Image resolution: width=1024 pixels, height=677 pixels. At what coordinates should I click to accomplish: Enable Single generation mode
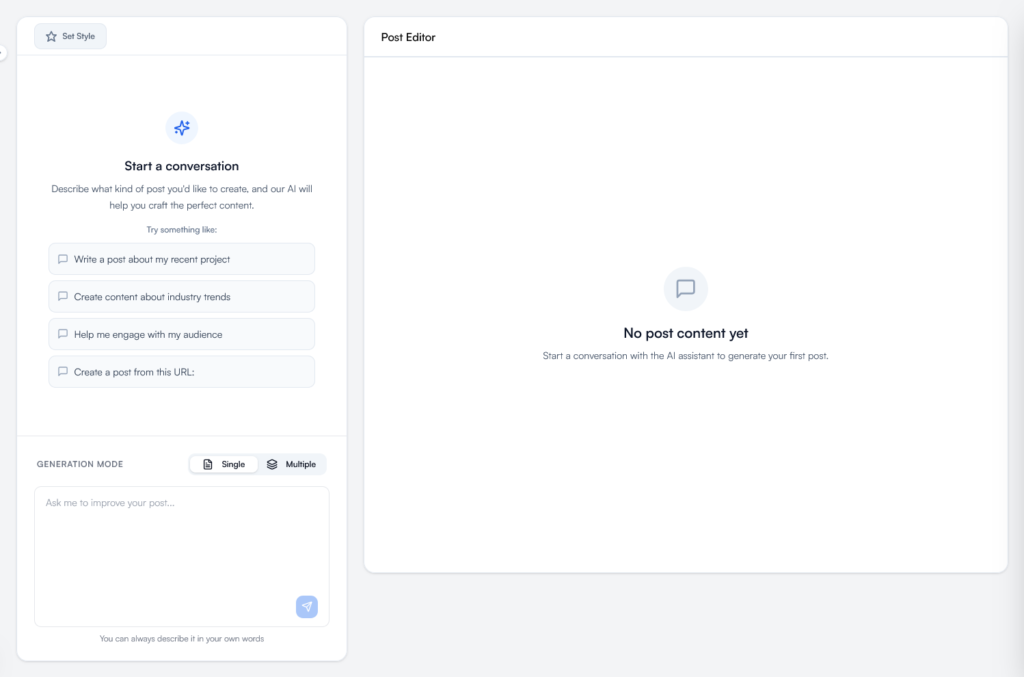[x=223, y=463]
